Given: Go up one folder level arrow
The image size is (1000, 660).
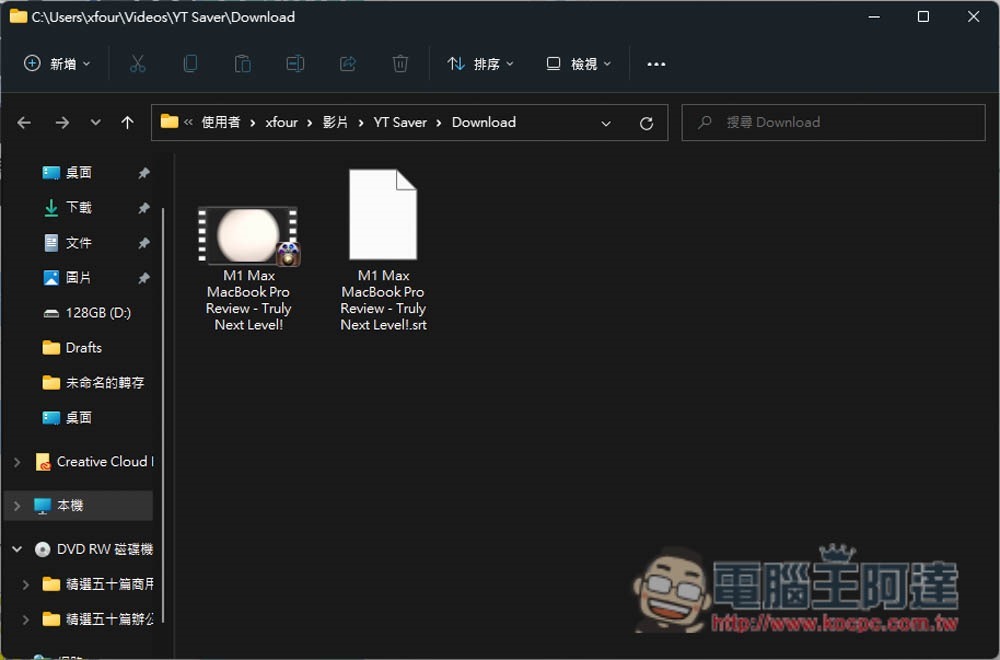Looking at the screenshot, I should tap(128, 122).
